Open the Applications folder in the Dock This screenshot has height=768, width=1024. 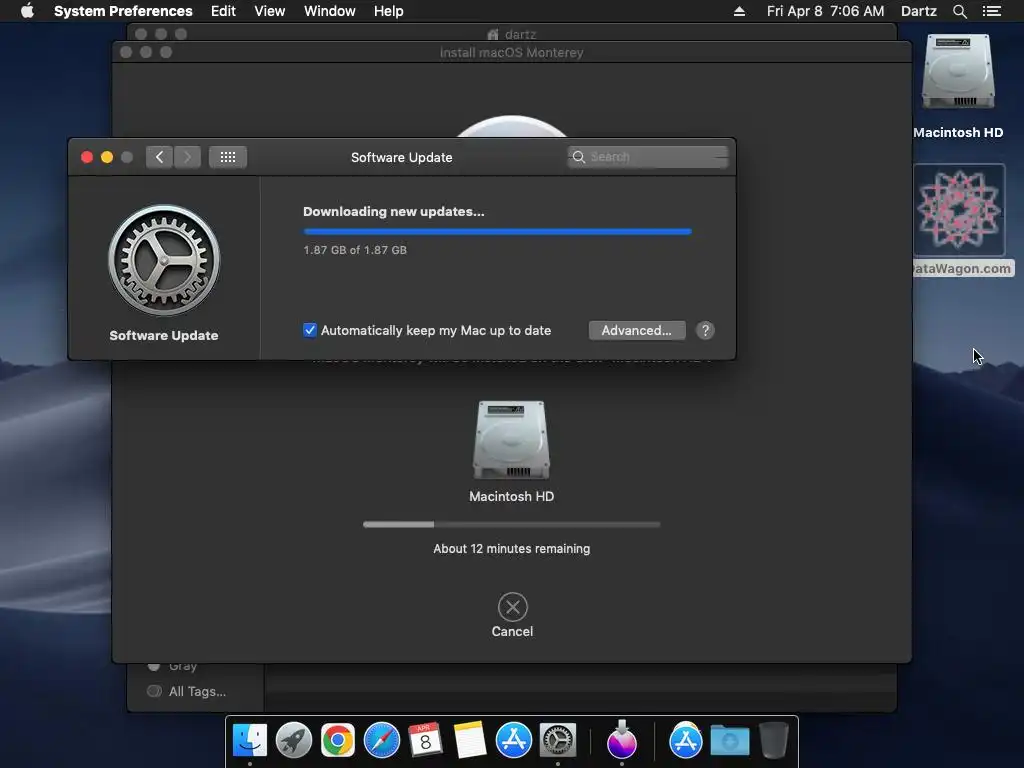point(685,741)
